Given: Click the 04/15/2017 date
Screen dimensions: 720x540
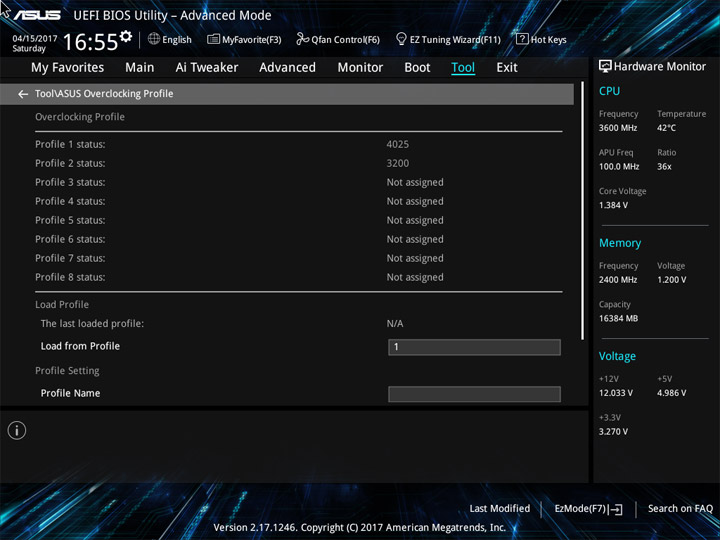Looking at the screenshot, I should (35, 39).
